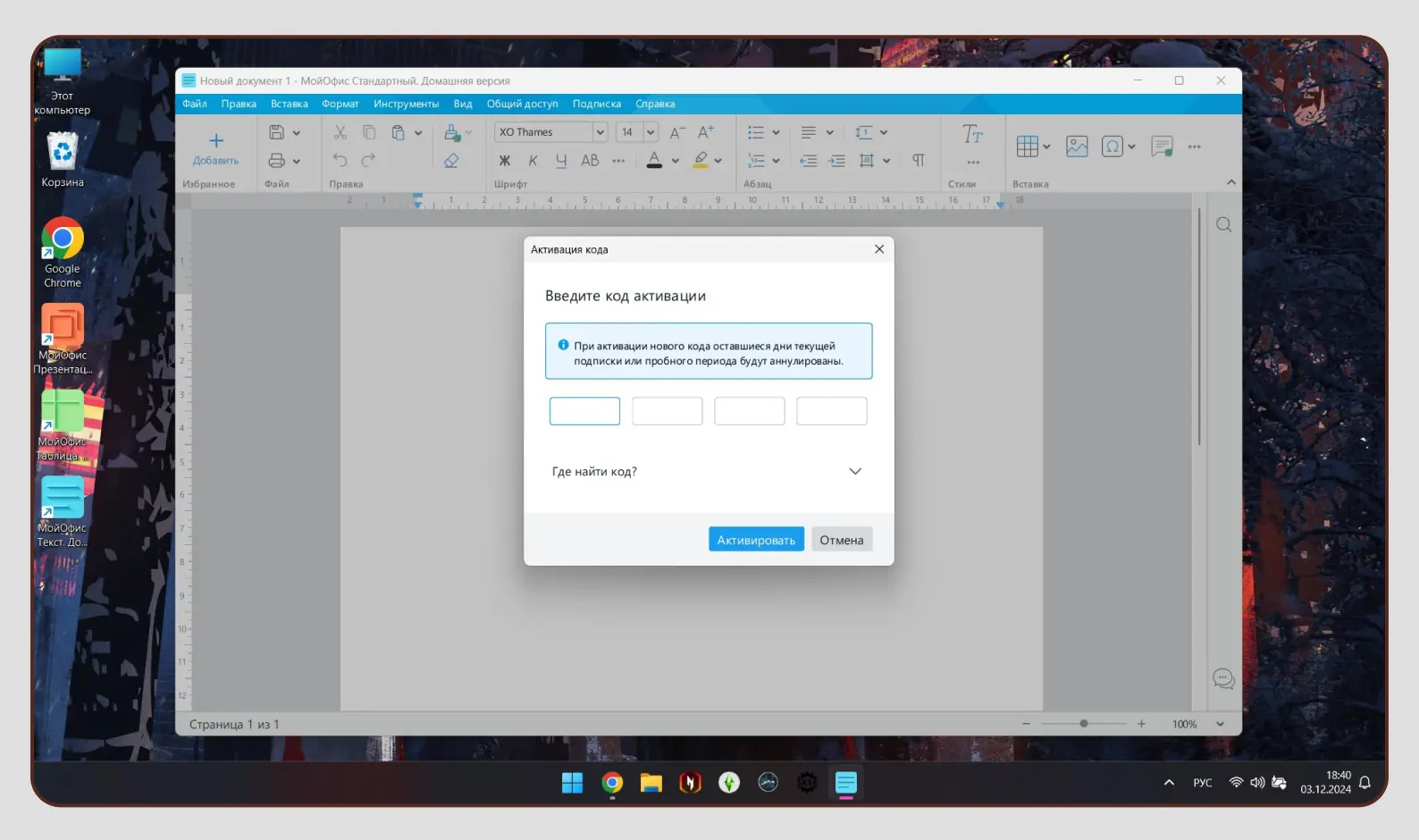Open the print options dropdown arrow
Screen dimensions: 1419x840
coord(297,162)
